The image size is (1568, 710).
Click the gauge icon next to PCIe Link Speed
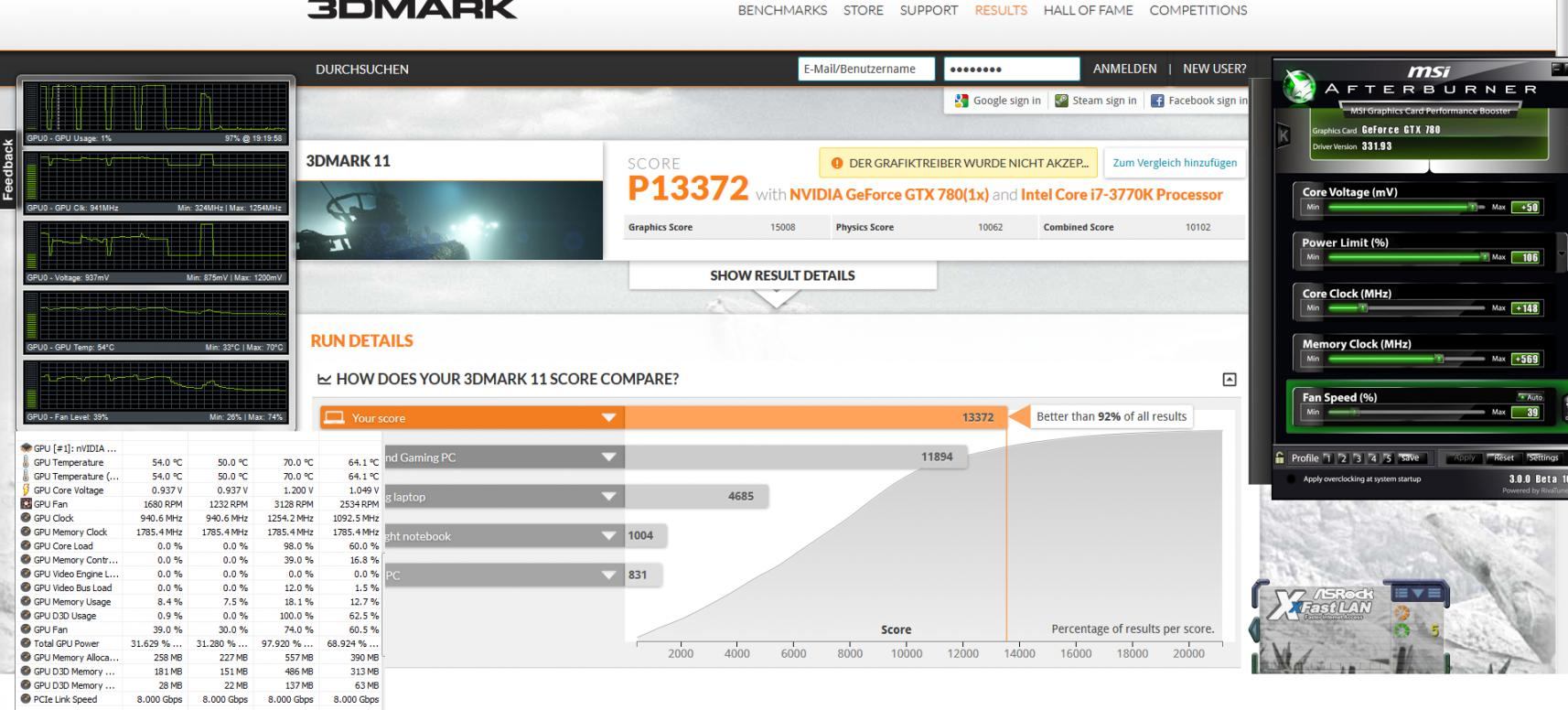(26, 699)
